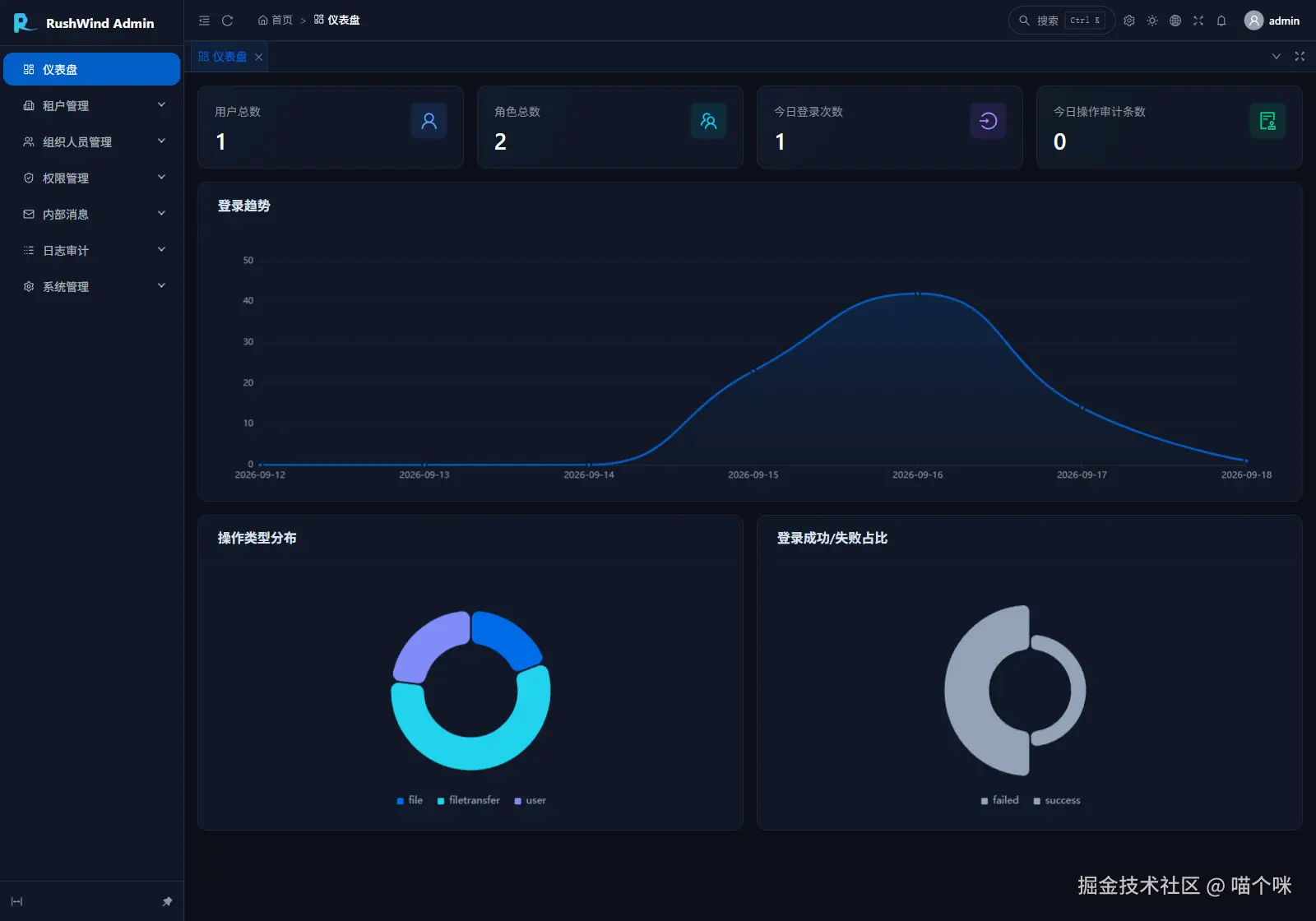
Task: Click the 租户管理 building icon
Action: [x=29, y=105]
